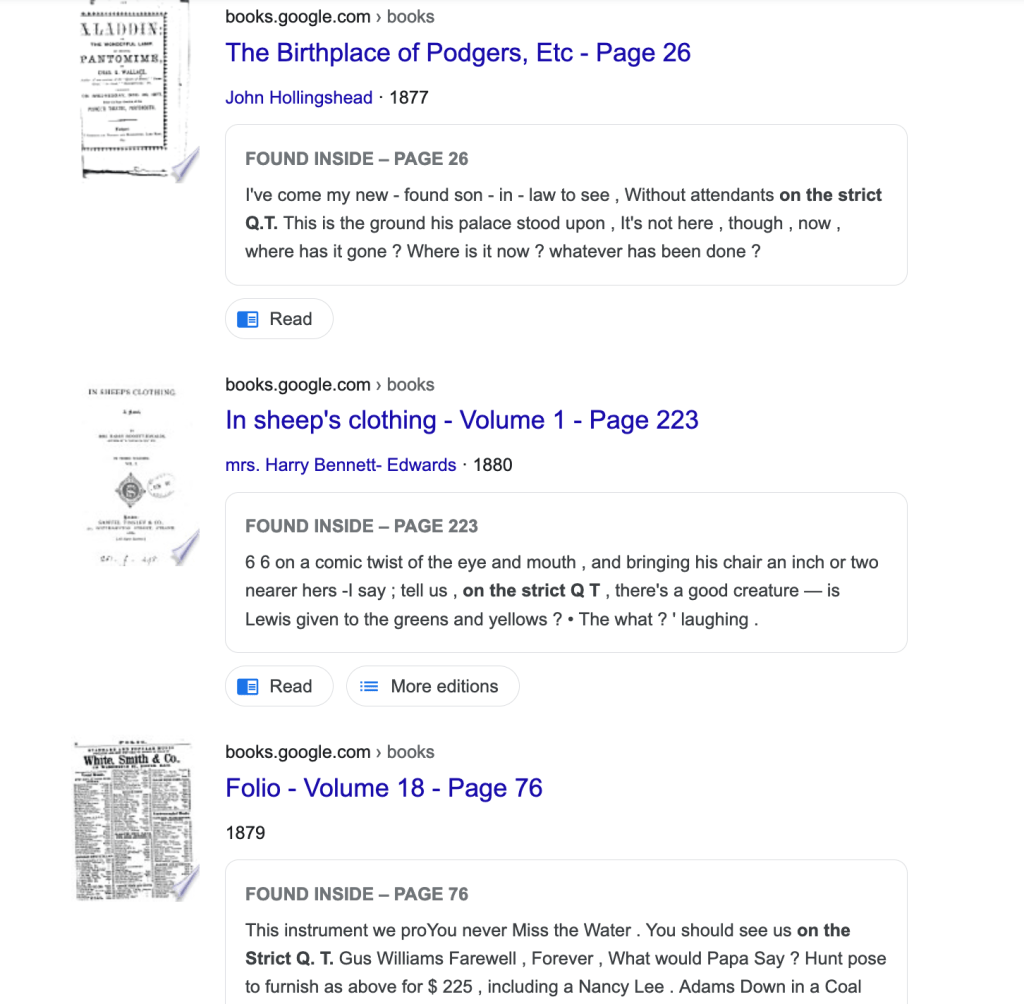
Task: Click the Found Inside Page 223 snippet box
Action: (566, 572)
